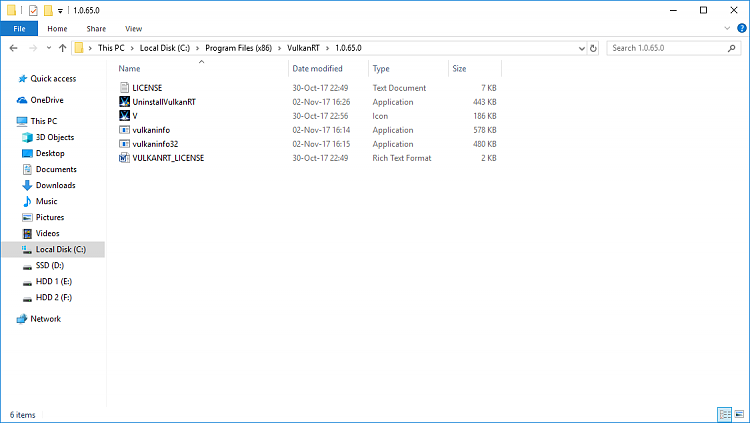This screenshot has width=750, height=423.
Task: Open Downloads folder in sidebar
Action: pos(55,185)
